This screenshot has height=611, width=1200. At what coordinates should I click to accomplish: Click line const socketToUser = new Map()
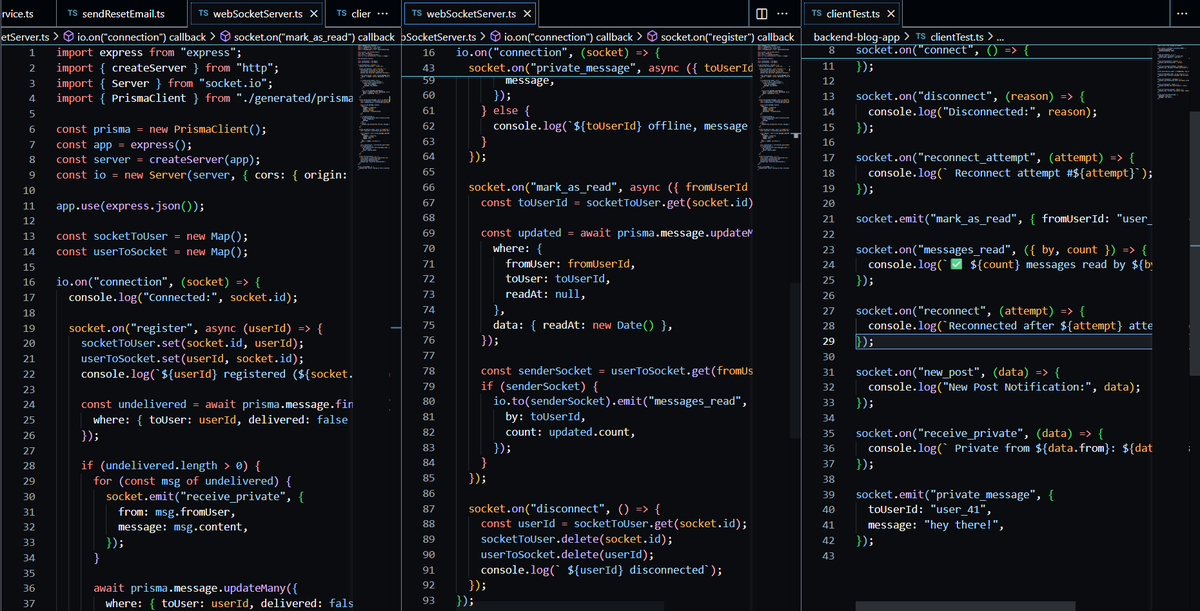coord(153,236)
